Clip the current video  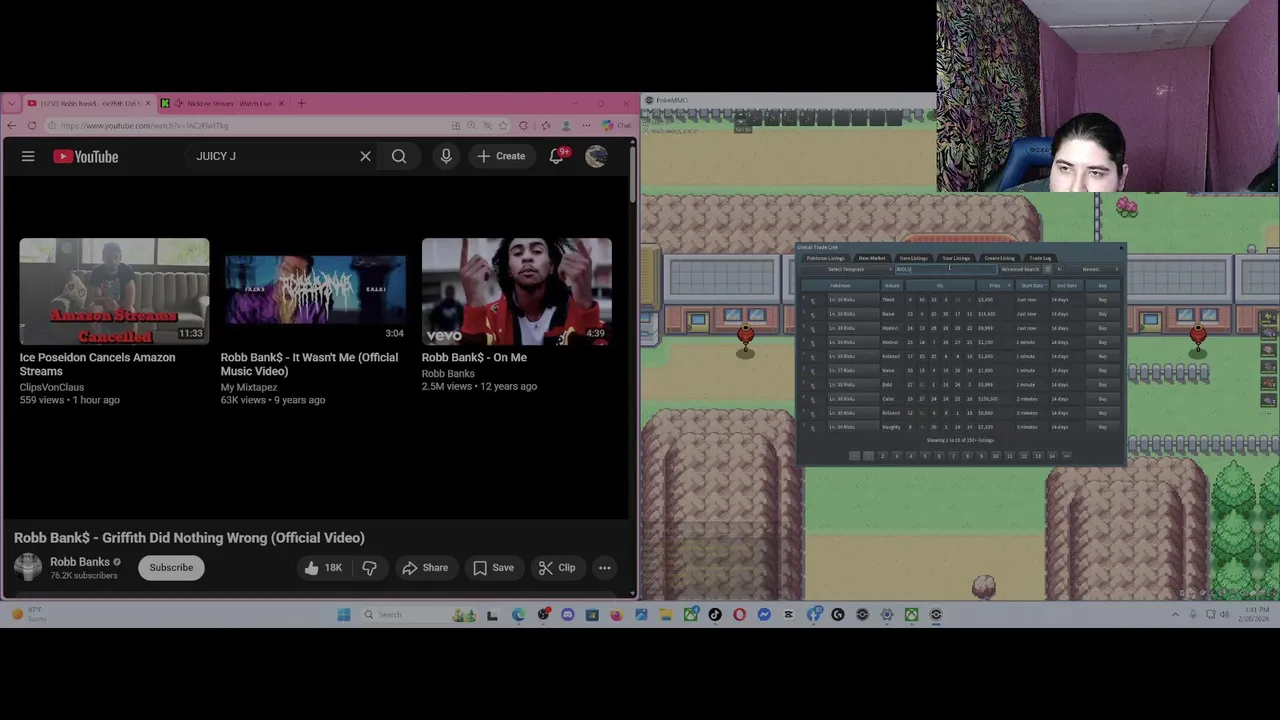pyautogui.click(x=557, y=567)
